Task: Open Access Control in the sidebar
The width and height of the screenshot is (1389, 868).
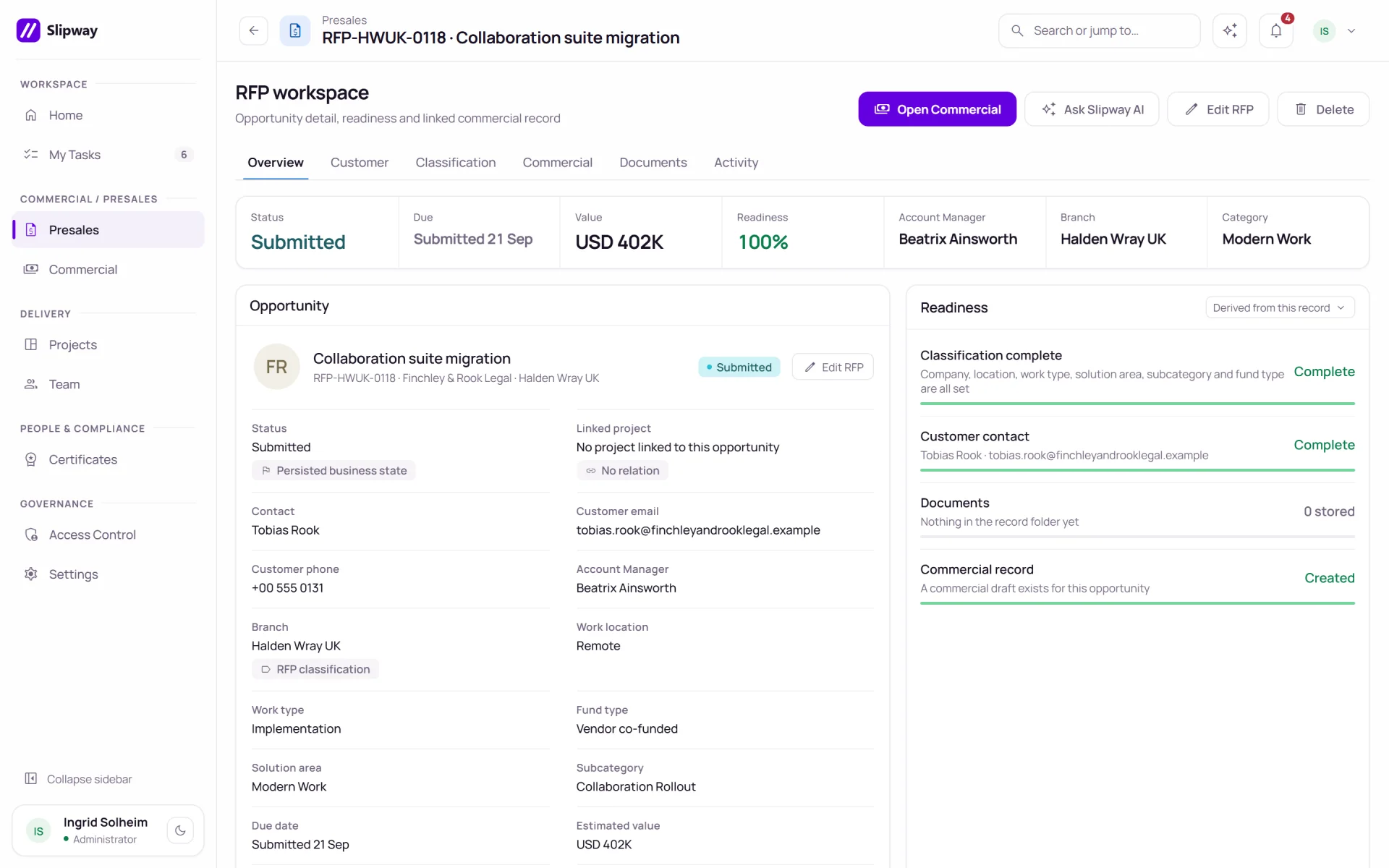Action: pyautogui.click(x=108, y=535)
